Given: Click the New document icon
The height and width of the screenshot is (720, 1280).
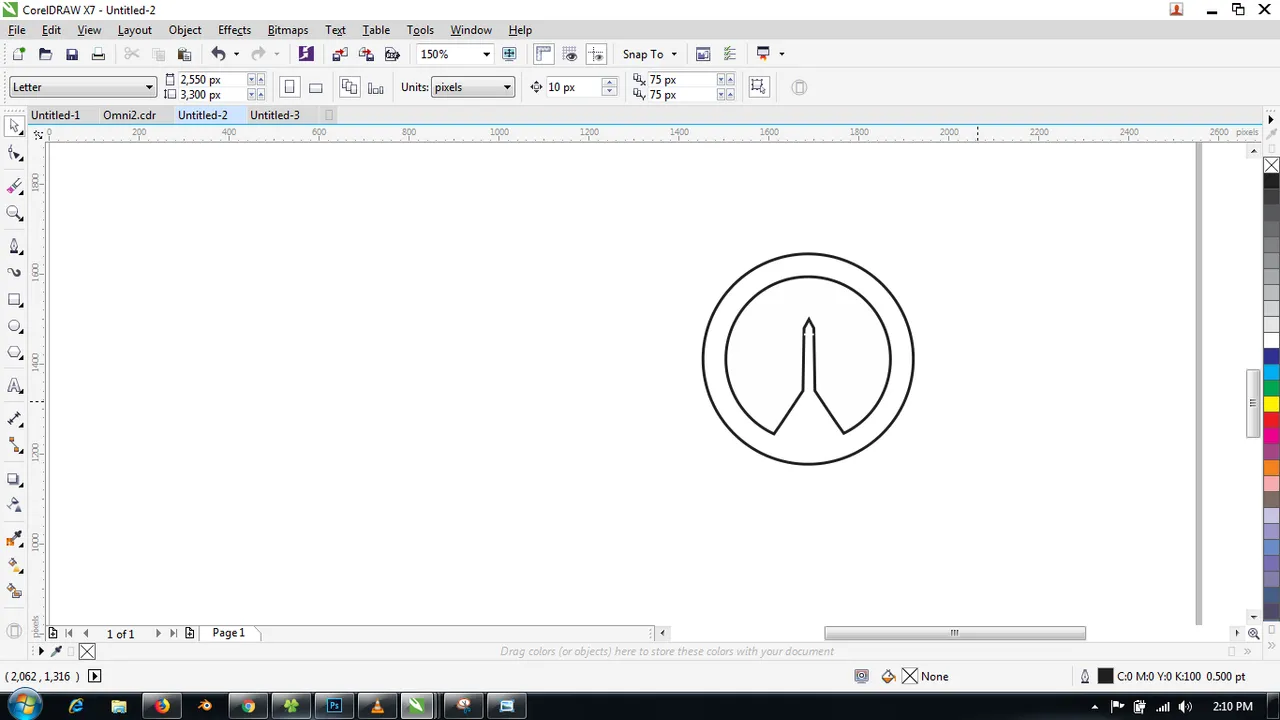Looking at the screenshot, I should [18, 54].
